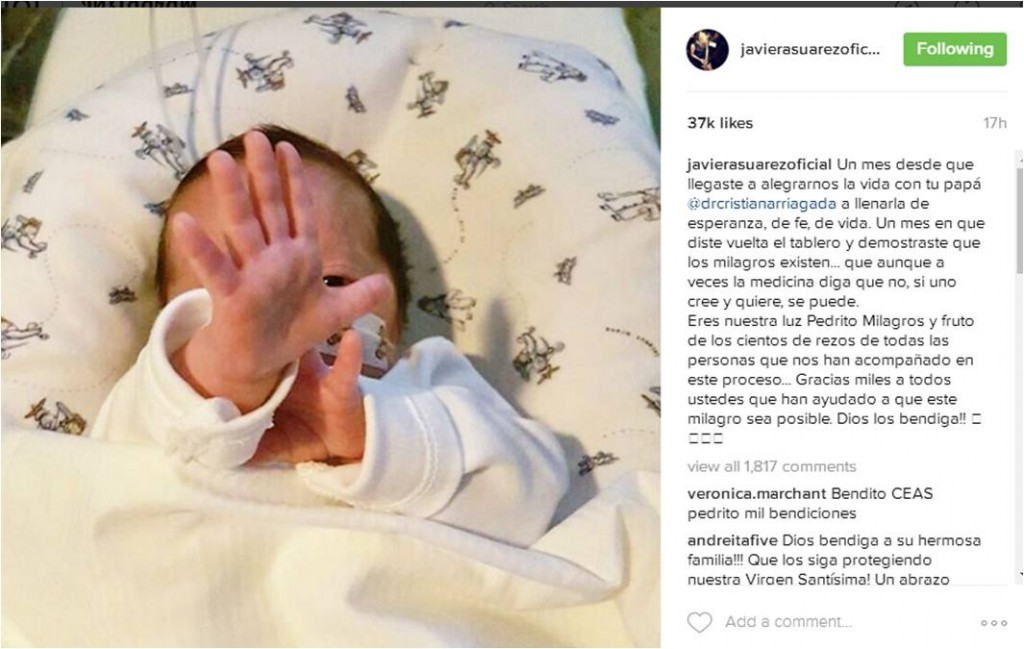
Task: Open javierasuarezofic... username in header
Action: (810, 50)
